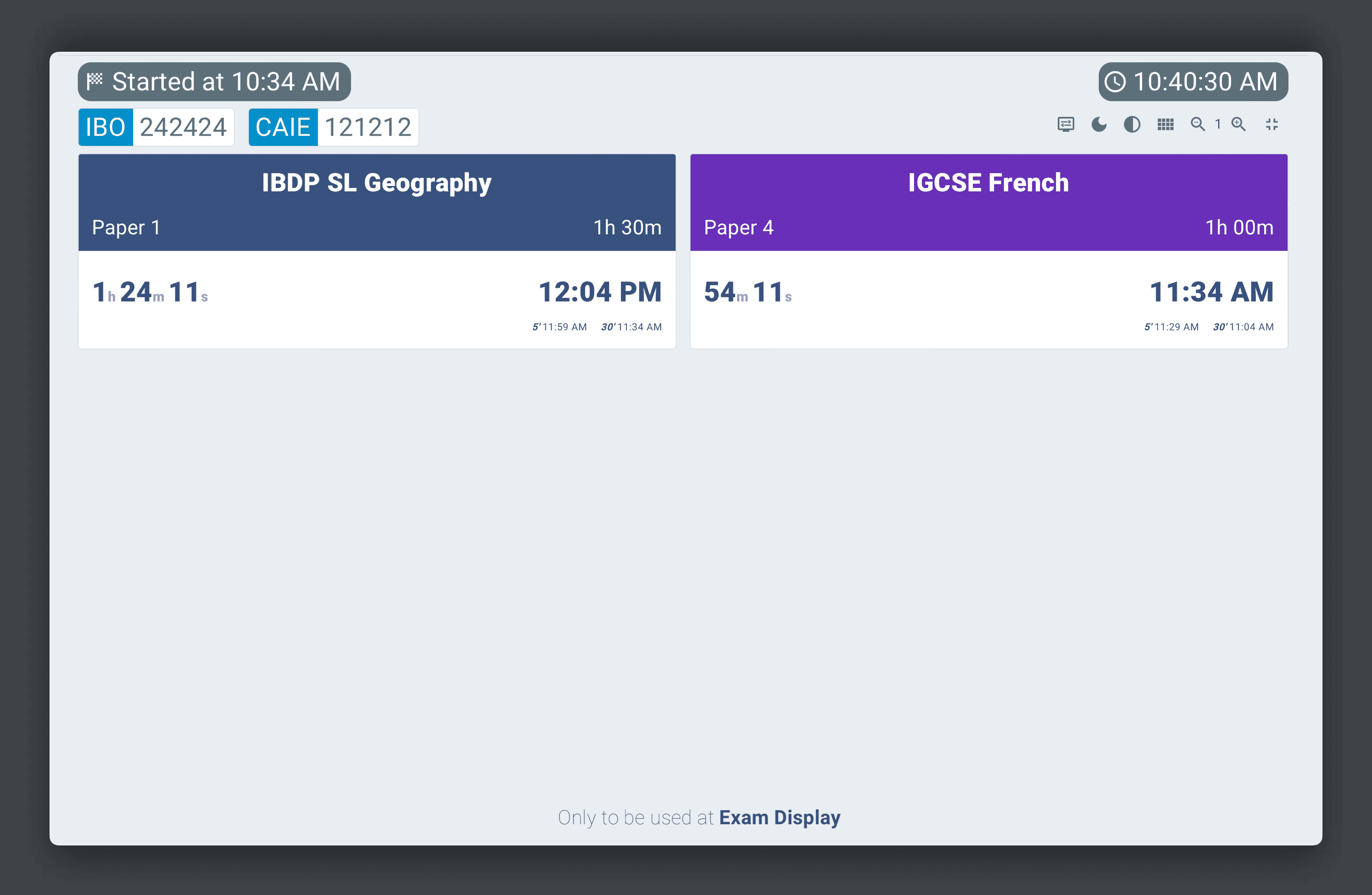Image resolution: width=1372 pixels, height=895 pixels.
Task: Switch layout using the grid icon
Action: point(1165,125)
